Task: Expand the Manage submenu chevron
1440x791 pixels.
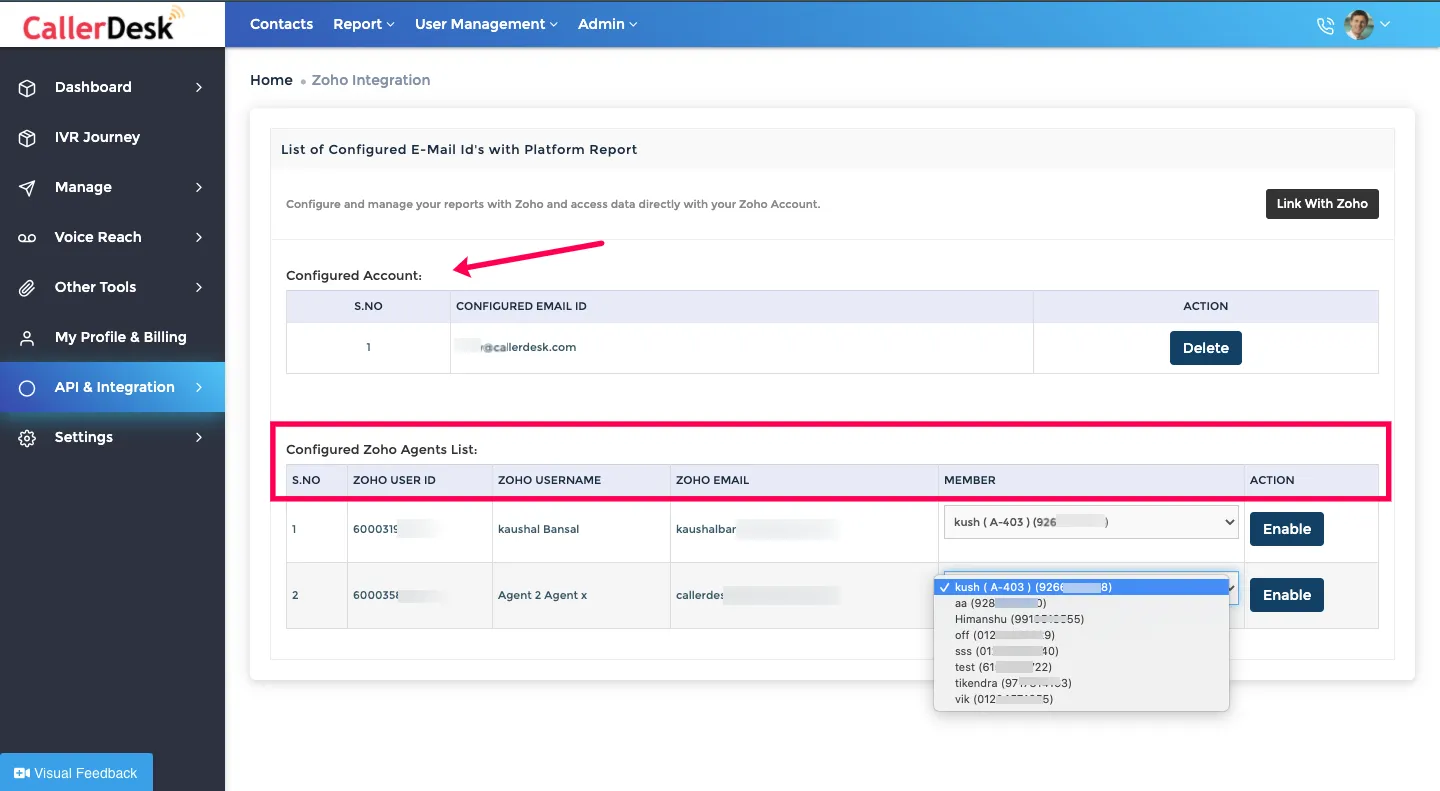Action: pyautogui.click(x=199, y=187)
